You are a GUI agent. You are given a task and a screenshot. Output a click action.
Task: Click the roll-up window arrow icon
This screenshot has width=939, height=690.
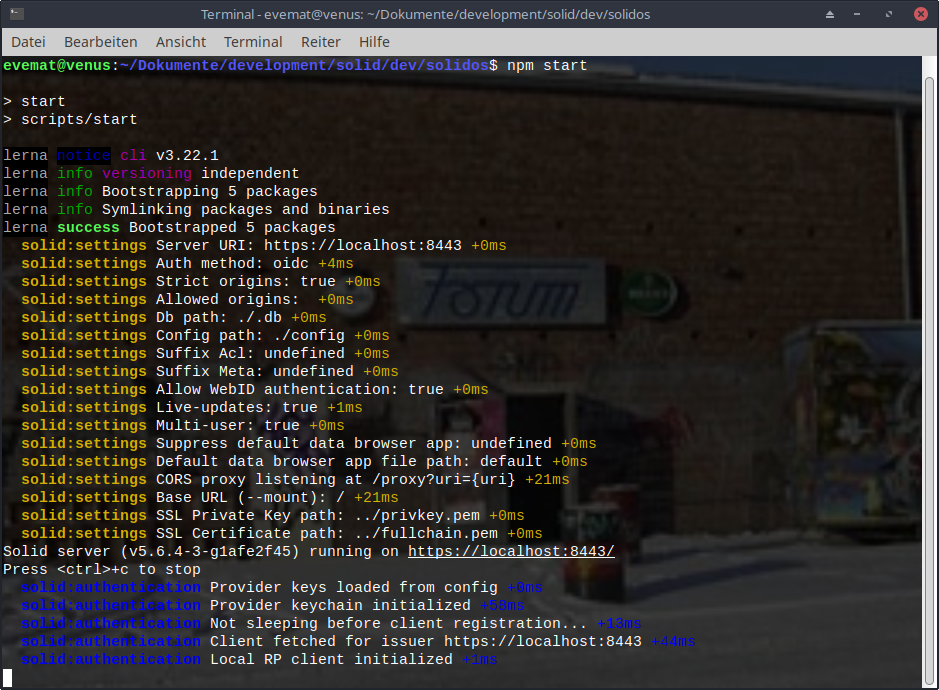(x=831, y=15)
